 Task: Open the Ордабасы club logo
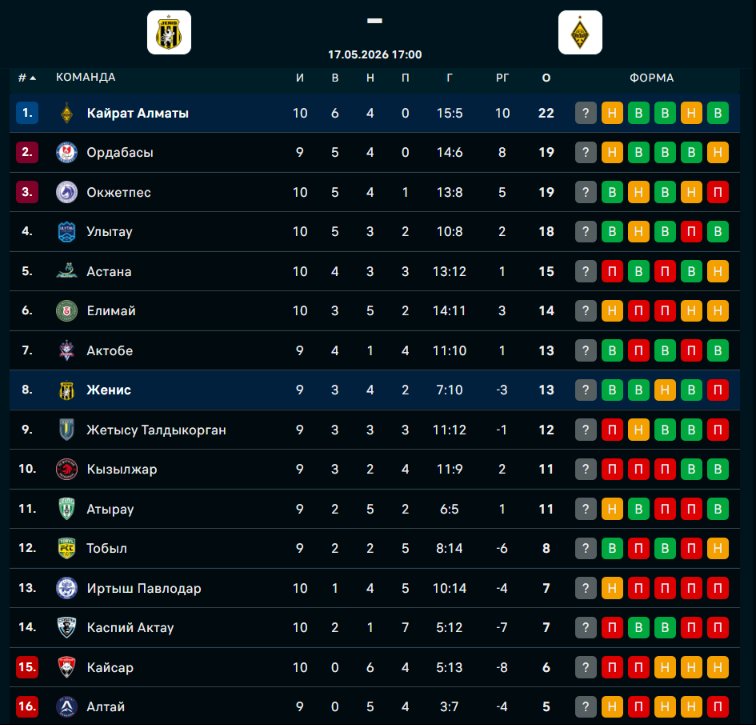click(67, 152)
